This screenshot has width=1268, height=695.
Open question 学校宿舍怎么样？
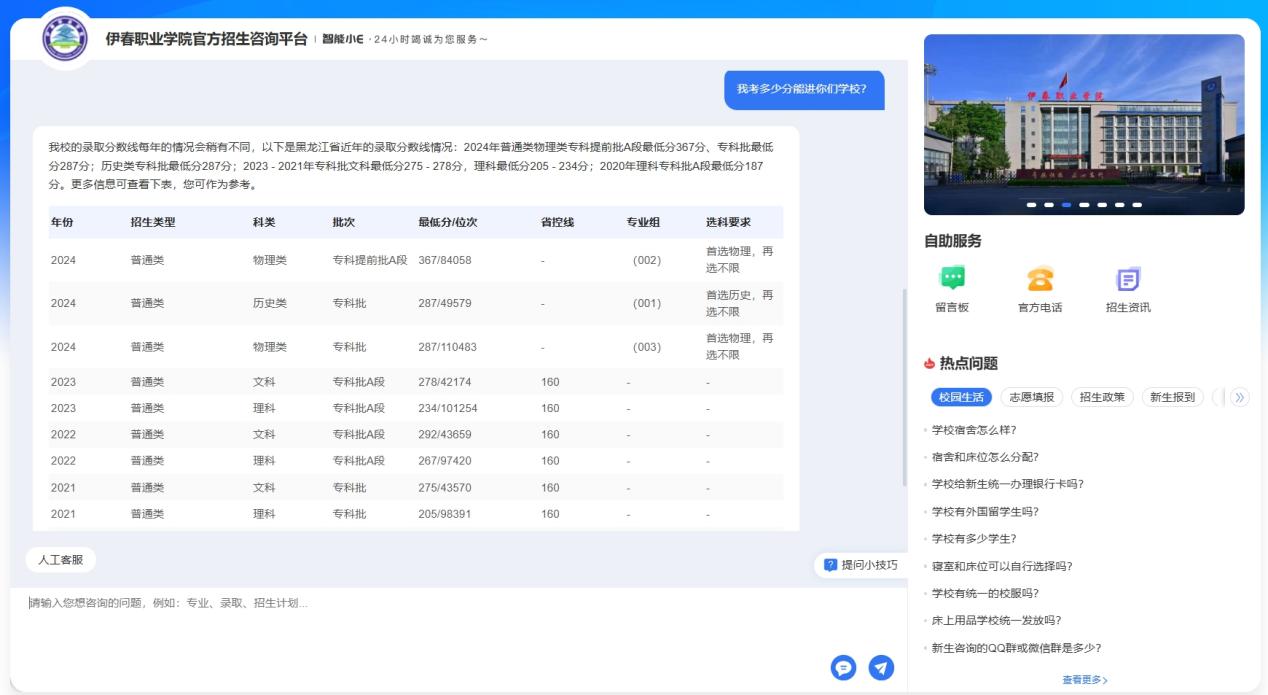(974, 430)
